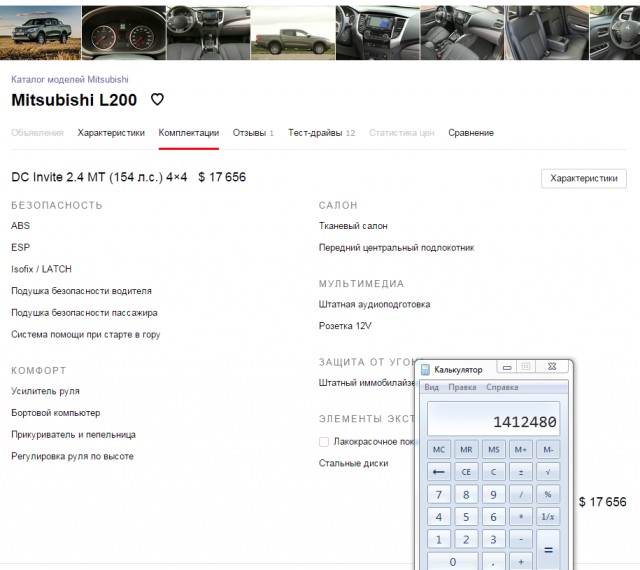Click the Характеристики button on the right
Image resolution: width=640 pixels, height=570 pixels.
[584, 178]
